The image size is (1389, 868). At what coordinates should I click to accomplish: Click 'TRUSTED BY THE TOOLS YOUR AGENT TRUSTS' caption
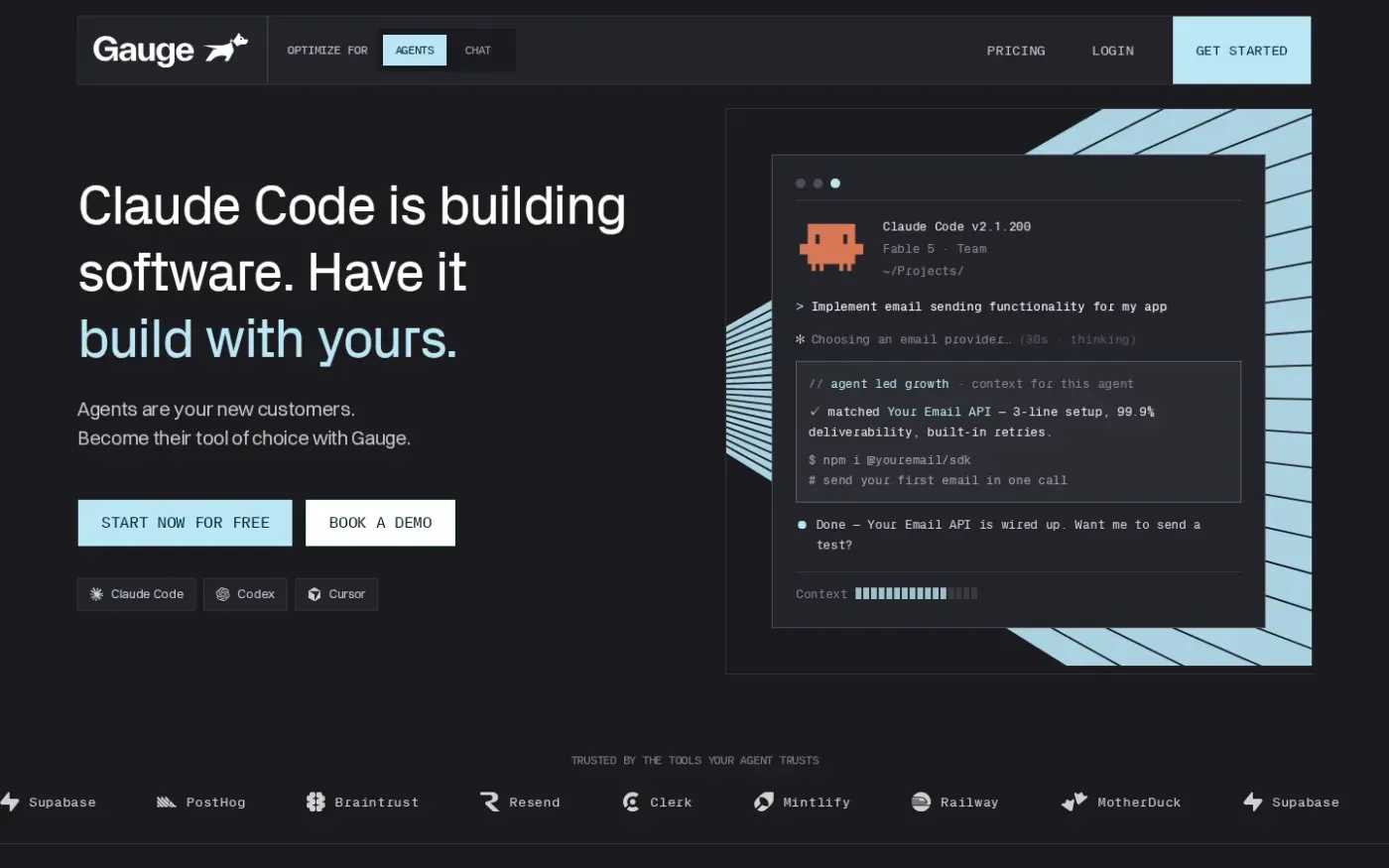pyautogui.click(x=694, y=761)
